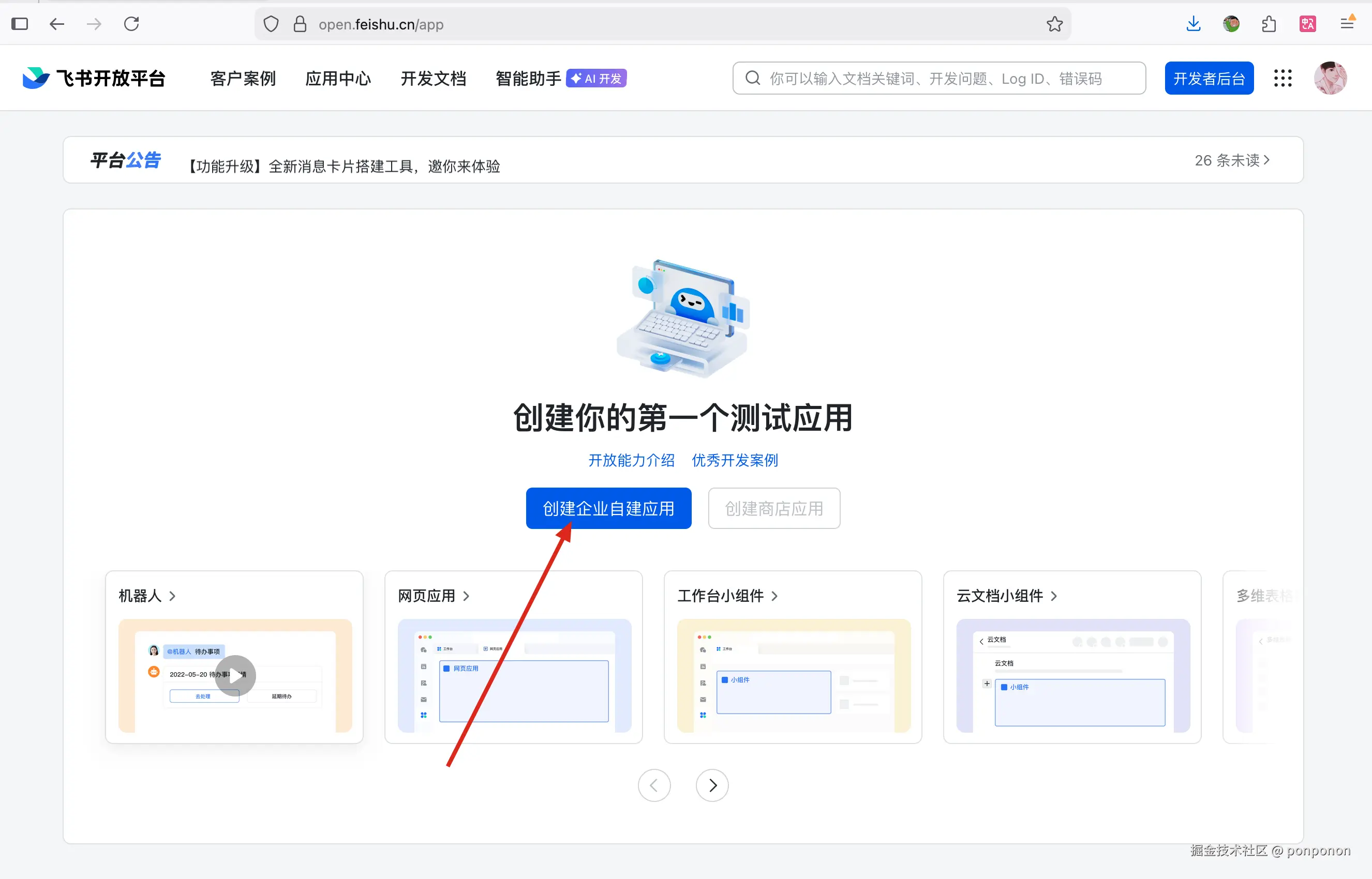Click the 创建你的第一个测试应用 headline
This screenshot has height=879, width=1372.
pyautogui.click(x=683, y=418)
